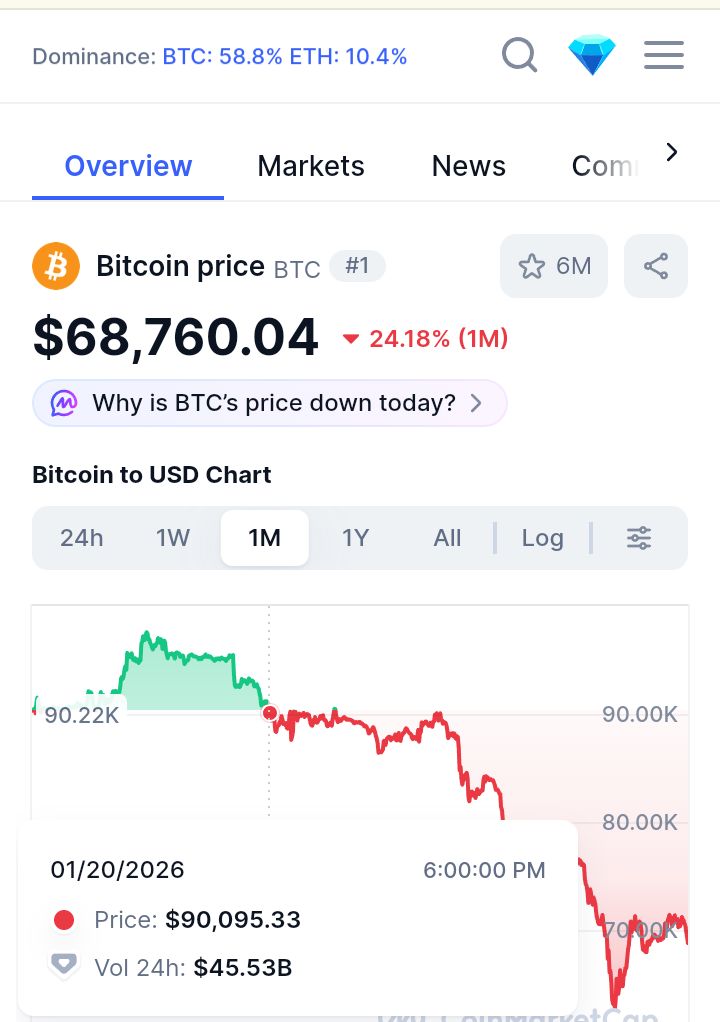
Task: Open the hamburger menu
Action: click(x=664, y=55)
